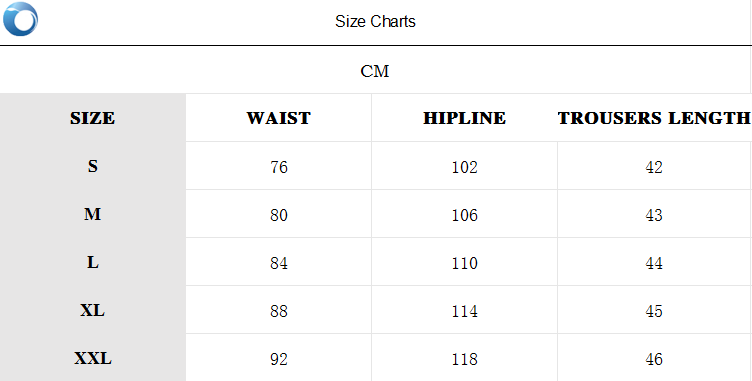Image resolution: width=752 pixels, height=381 pixels.
Task: Click the TROUSERS LENGTH column header
Action: (654, 118)
